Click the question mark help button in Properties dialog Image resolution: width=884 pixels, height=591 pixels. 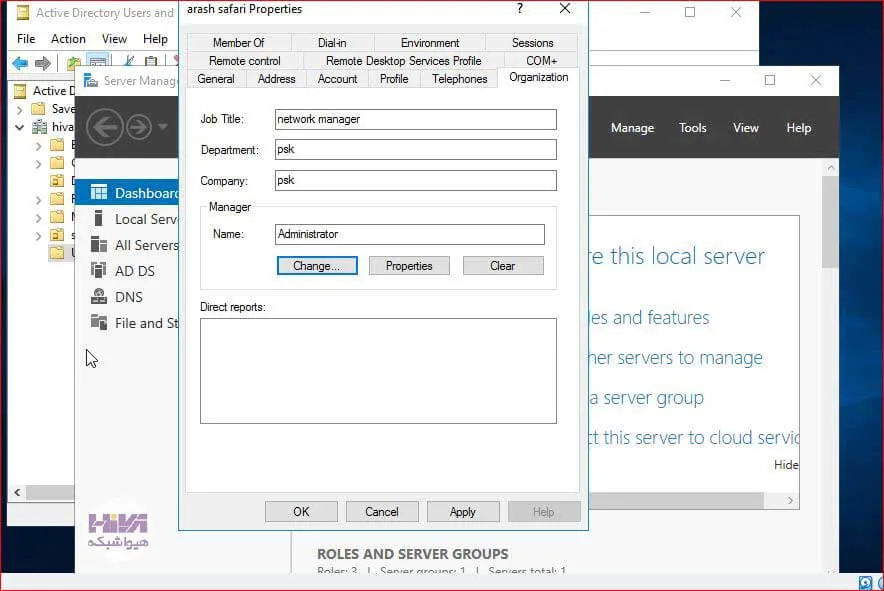(x=519, y=8)
